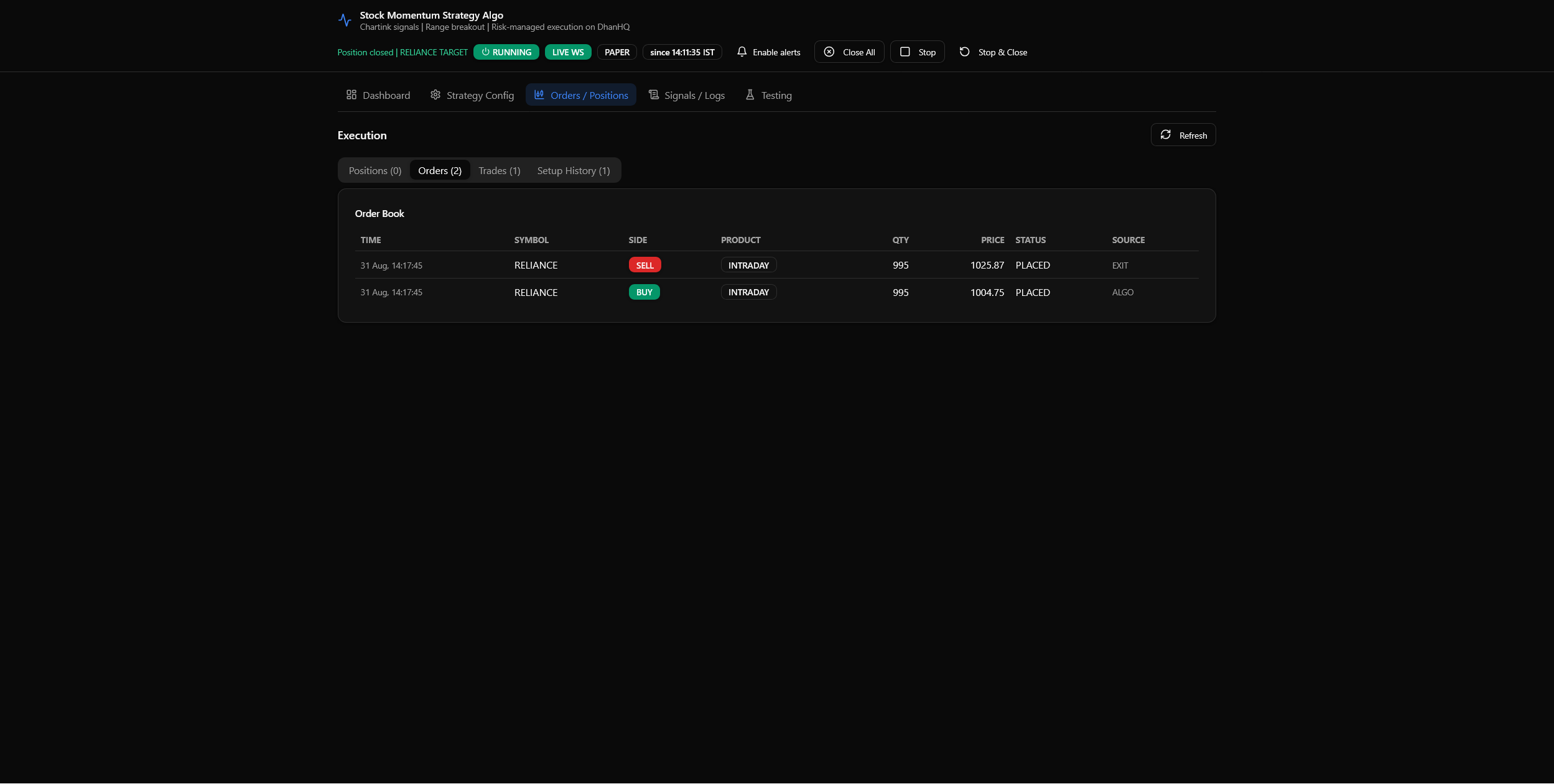1554x784 pixels.
Task: Click PLACED status in the ALGO row
Action: tap(1033, 293)
